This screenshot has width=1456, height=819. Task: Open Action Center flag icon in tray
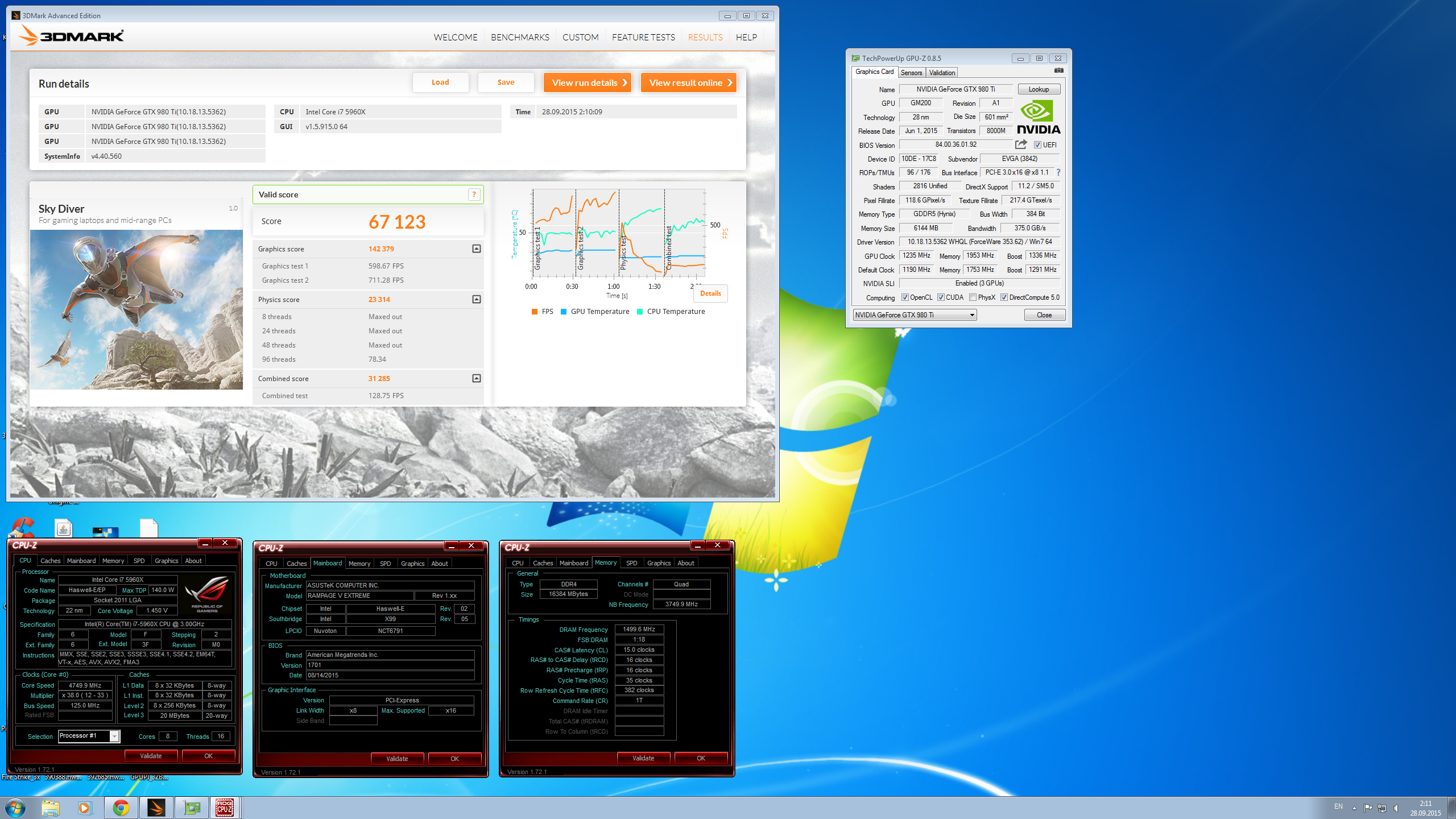pyautogui.click(x=1368, y=808)
